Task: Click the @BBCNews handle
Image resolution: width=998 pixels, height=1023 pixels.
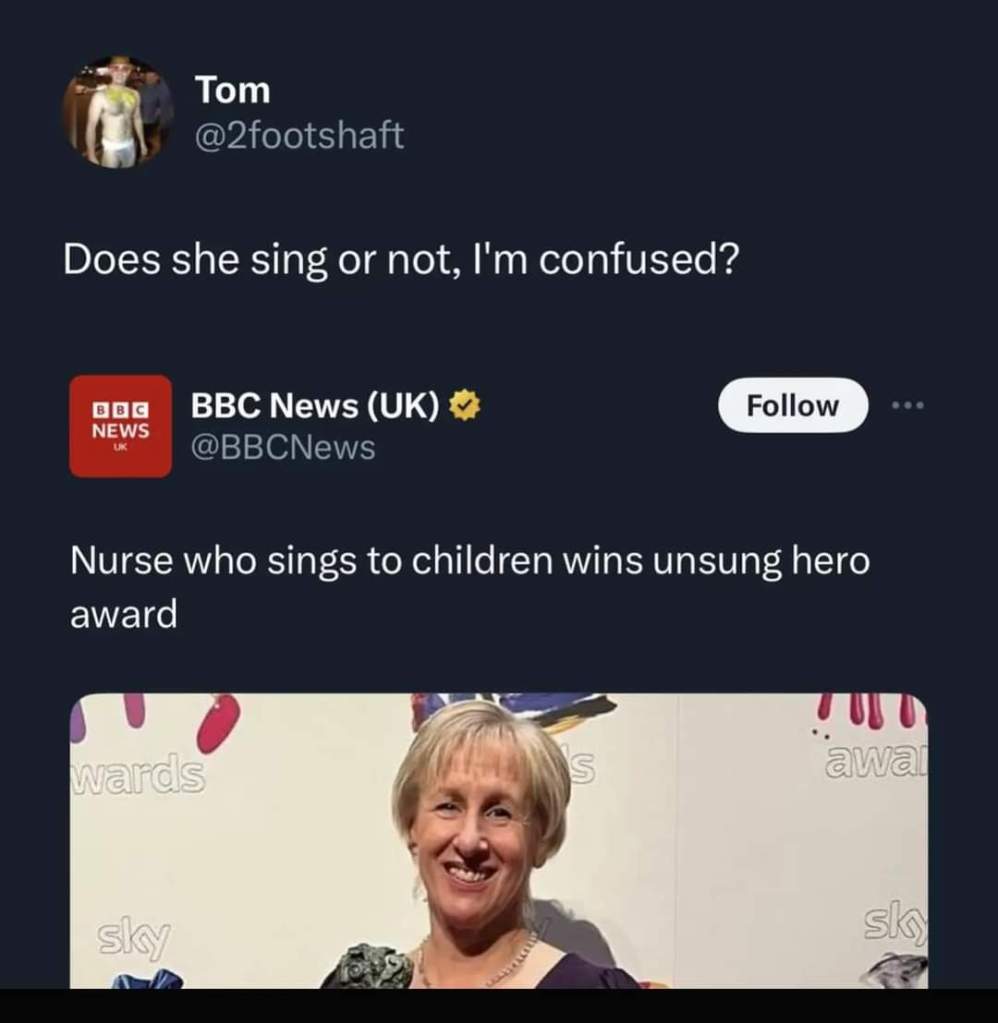Action: (x=283, y=448)
